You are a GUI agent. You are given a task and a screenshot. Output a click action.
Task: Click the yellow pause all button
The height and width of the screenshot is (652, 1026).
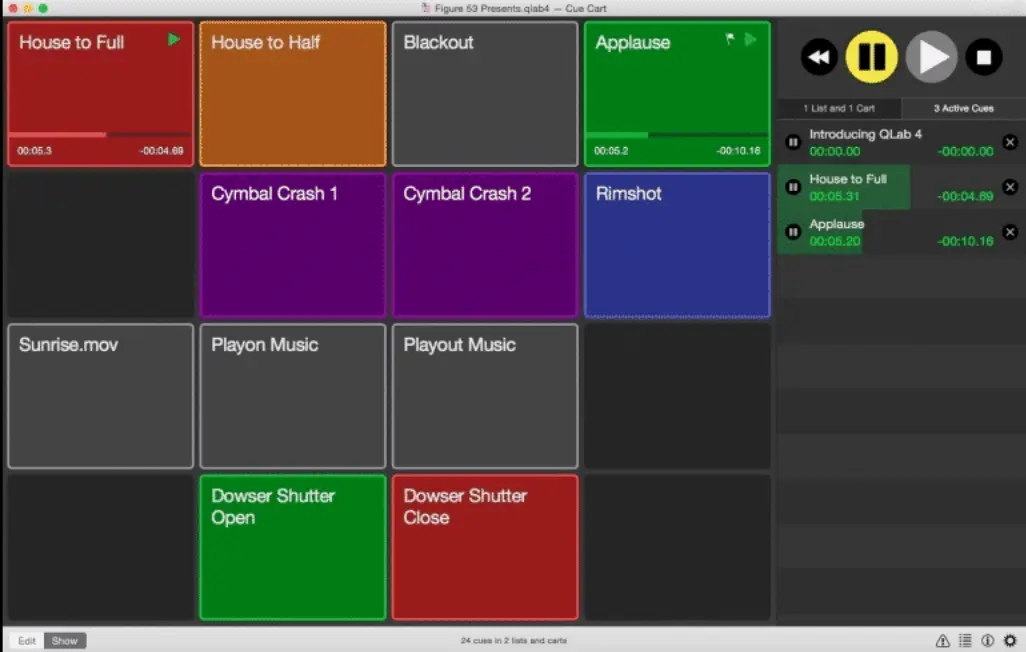tap(872, 57)
